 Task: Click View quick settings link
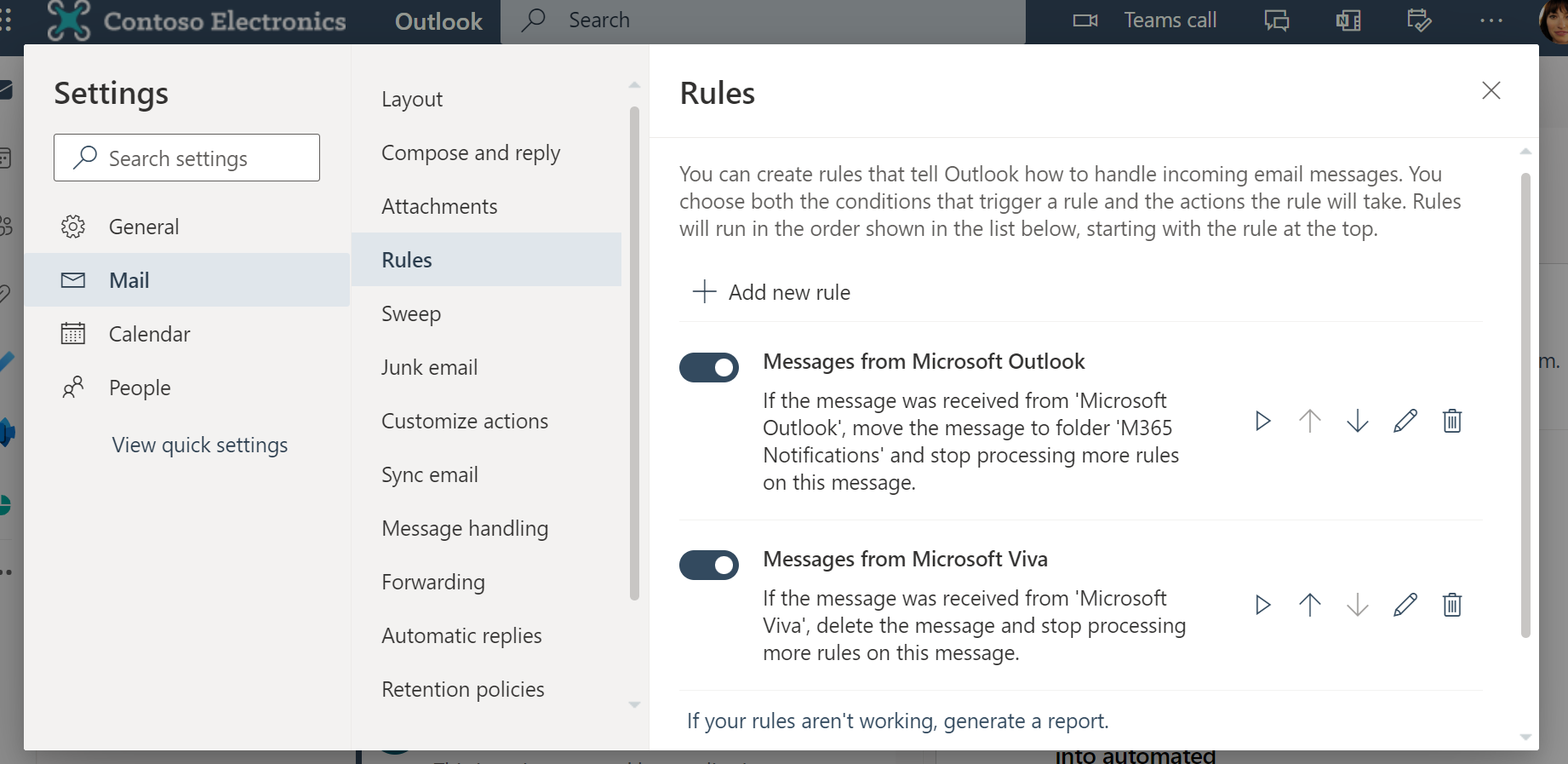200,445
